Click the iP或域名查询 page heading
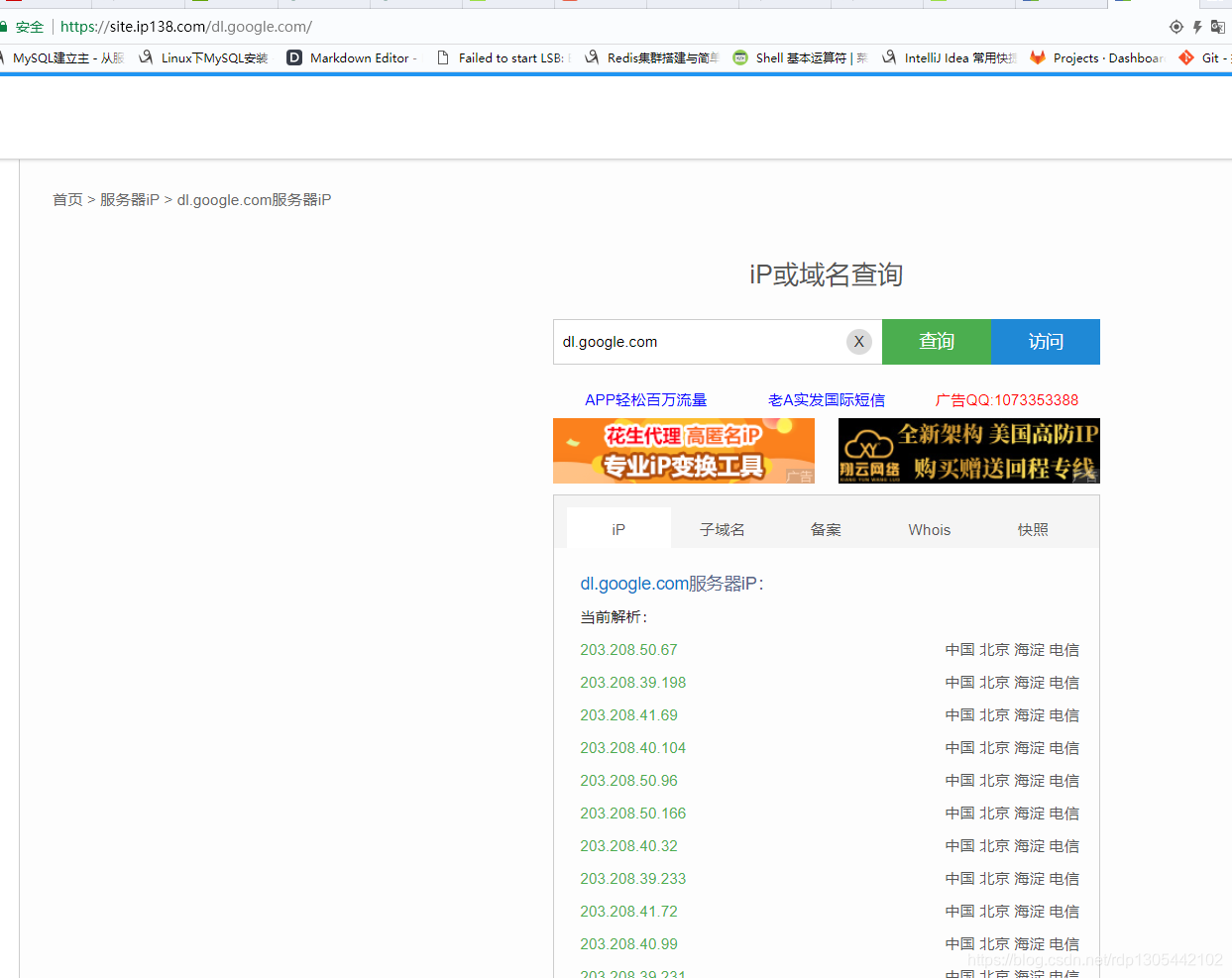The image size is (1232, 978). tap(827, 274)
